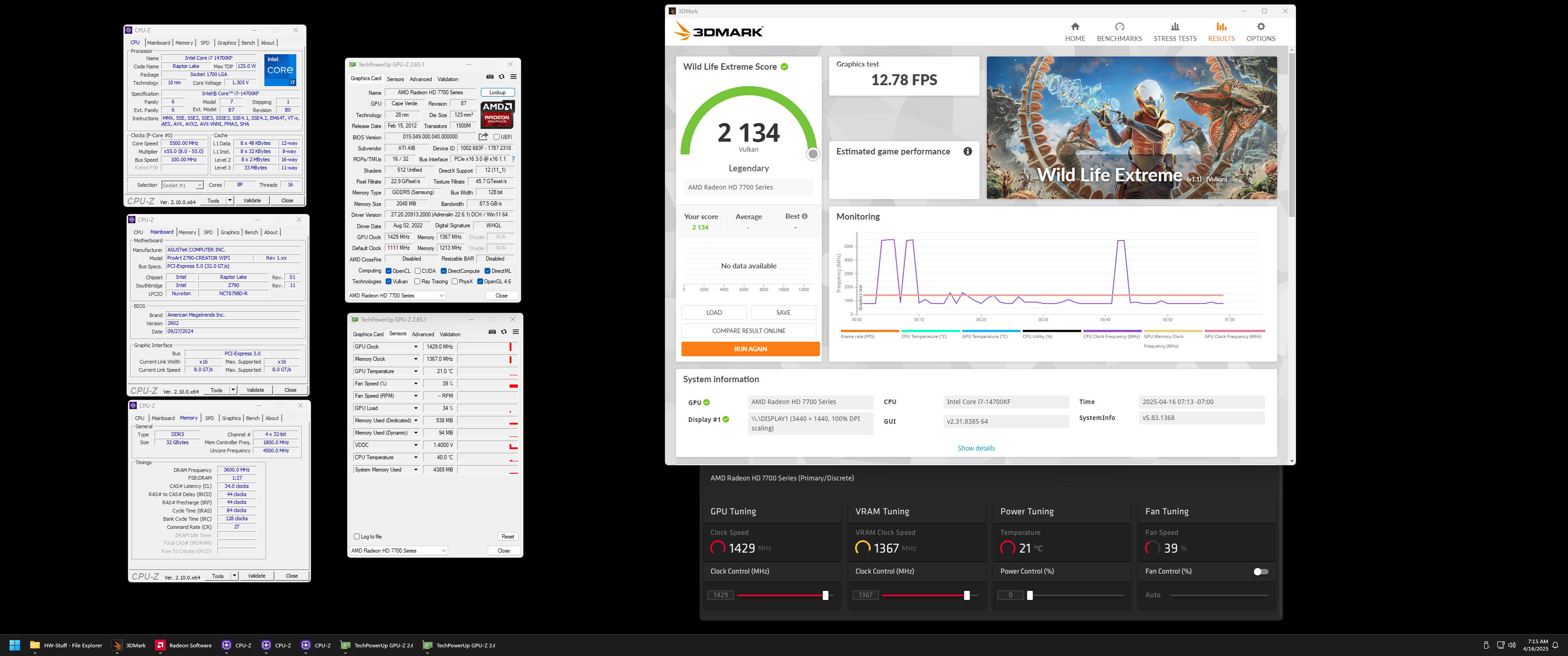Open hamburger menu in GPU-Z Sensors window

pos(516,332)
